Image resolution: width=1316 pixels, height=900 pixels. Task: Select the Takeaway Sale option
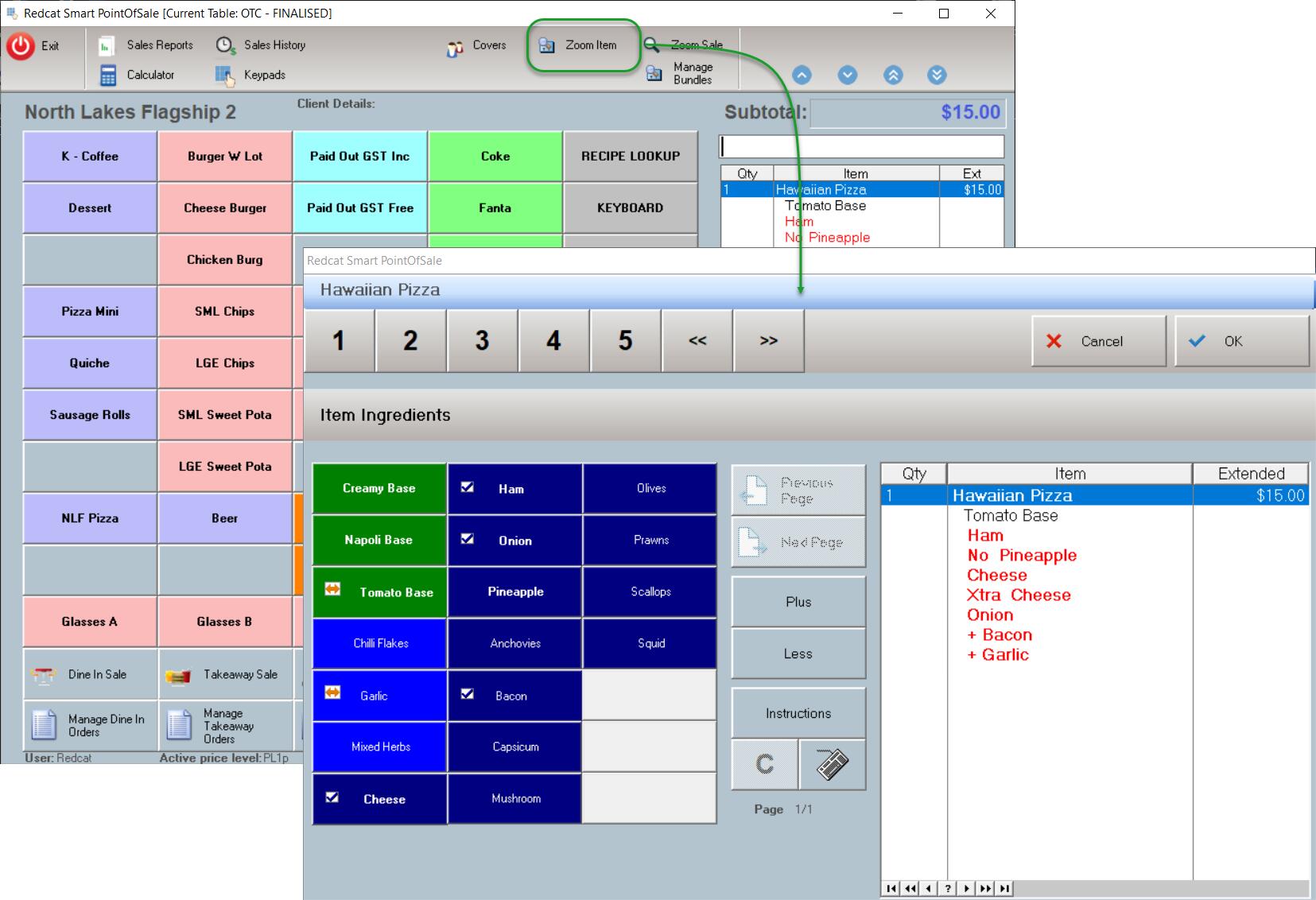click(225, 675)
